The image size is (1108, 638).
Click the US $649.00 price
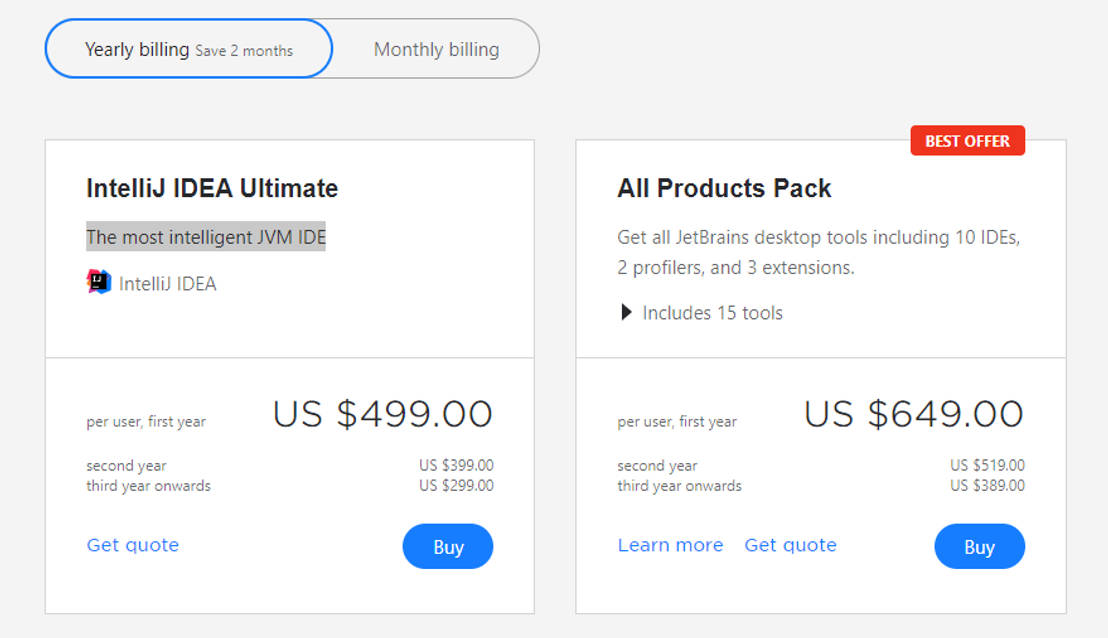pos(914,414)
